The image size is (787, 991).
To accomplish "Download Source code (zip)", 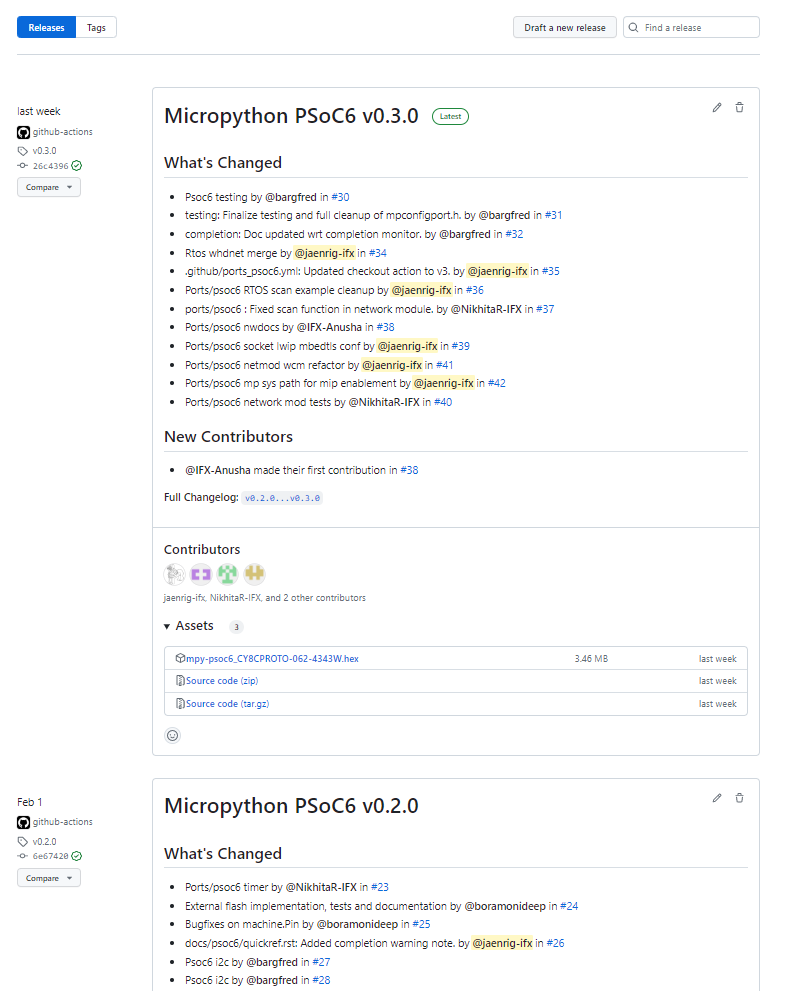I will coord(222,681).
